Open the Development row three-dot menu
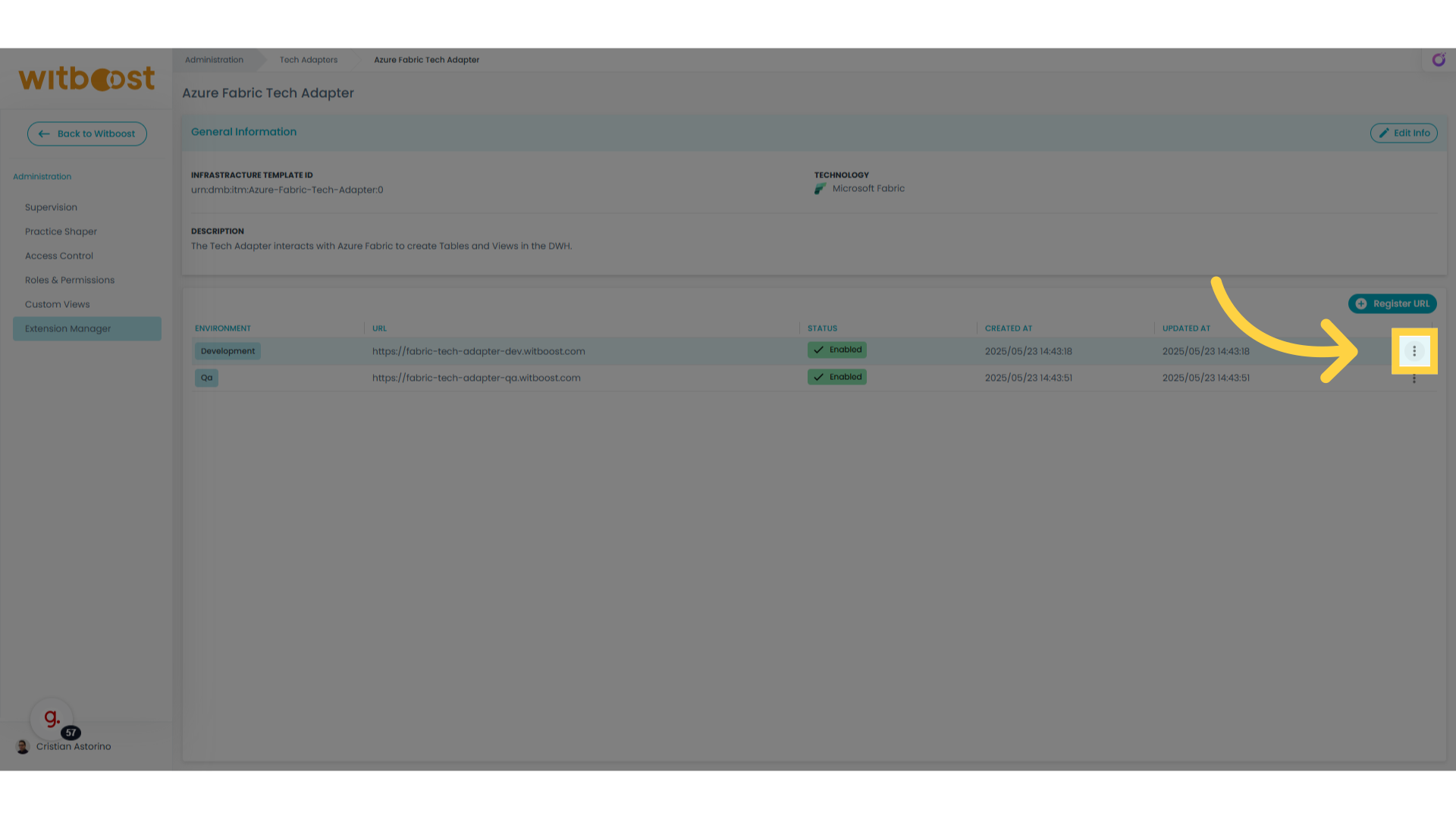 pyautogui.click(x=1414, y=351)
